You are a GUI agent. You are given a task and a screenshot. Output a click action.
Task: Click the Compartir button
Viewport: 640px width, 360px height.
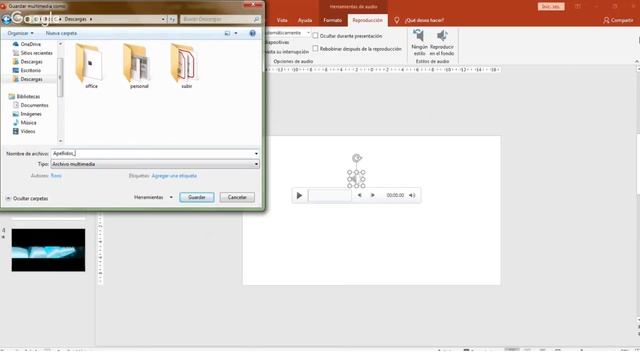point(618,20)
